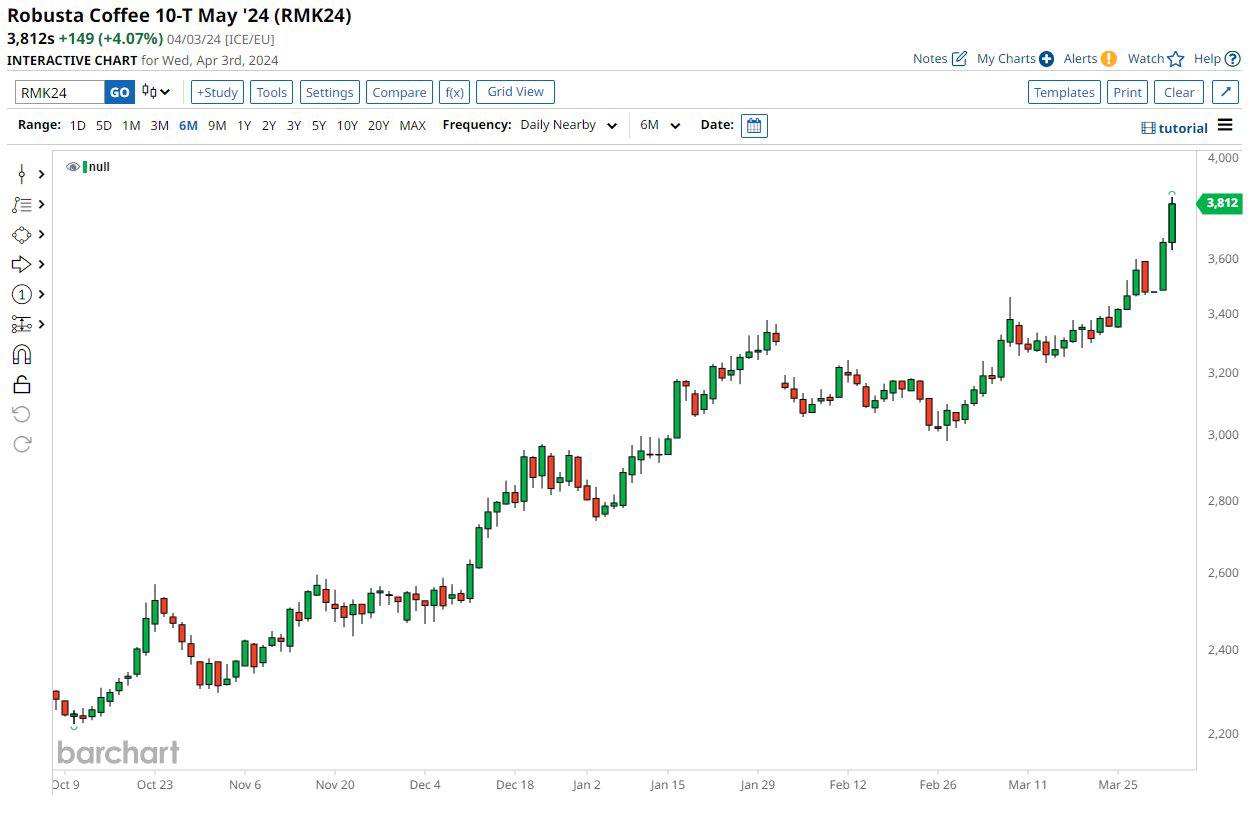Click the RMK24 symbol input field
Image resolution: width=1260 pixels, height=816 pixels.
click(59, 92)
